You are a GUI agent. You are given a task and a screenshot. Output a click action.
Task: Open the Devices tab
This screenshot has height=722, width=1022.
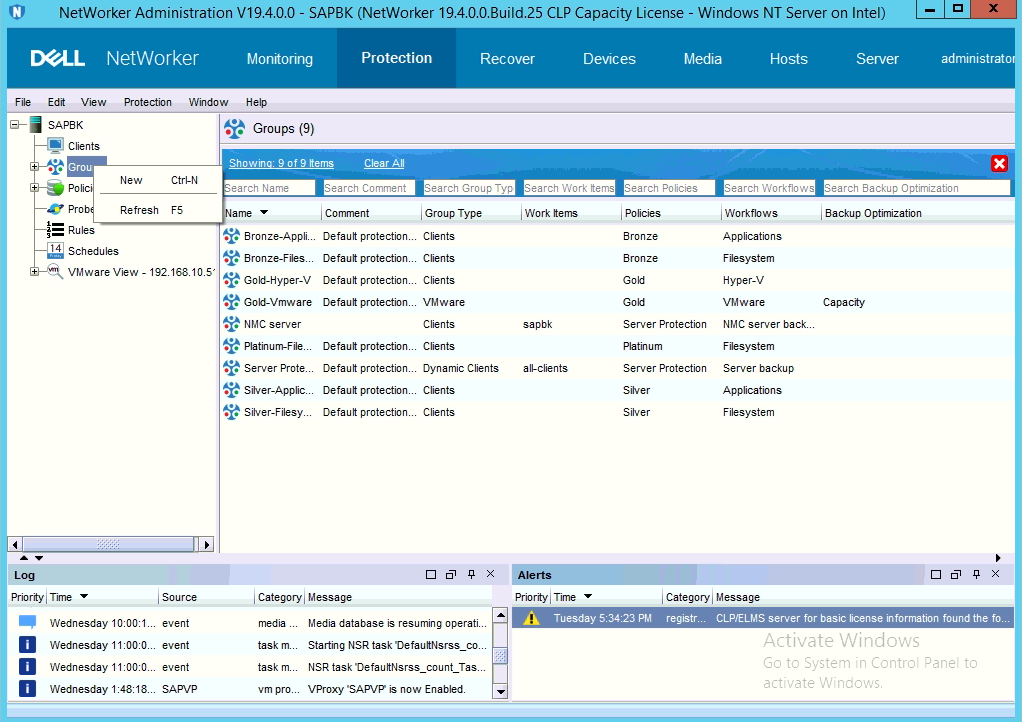(609, 59)
